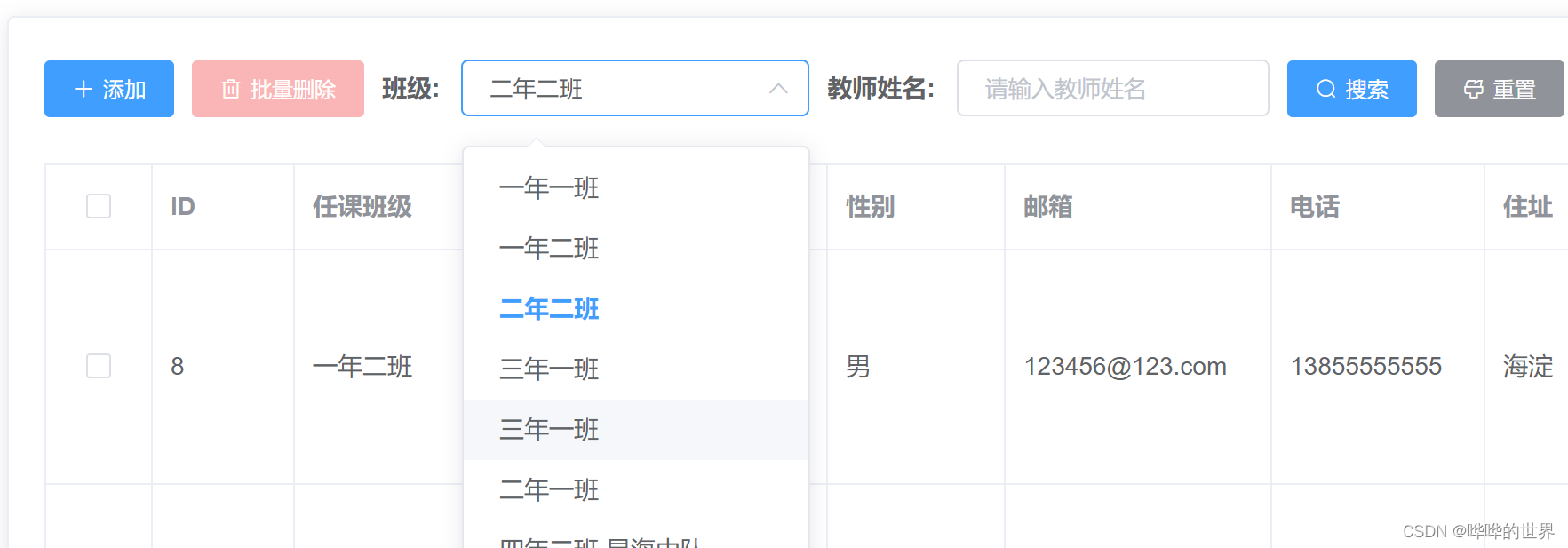Click the 海淀 address cell
The height and width of the screenshot is (548, 1568).
pyautogui.click(x=1528, y=367)
